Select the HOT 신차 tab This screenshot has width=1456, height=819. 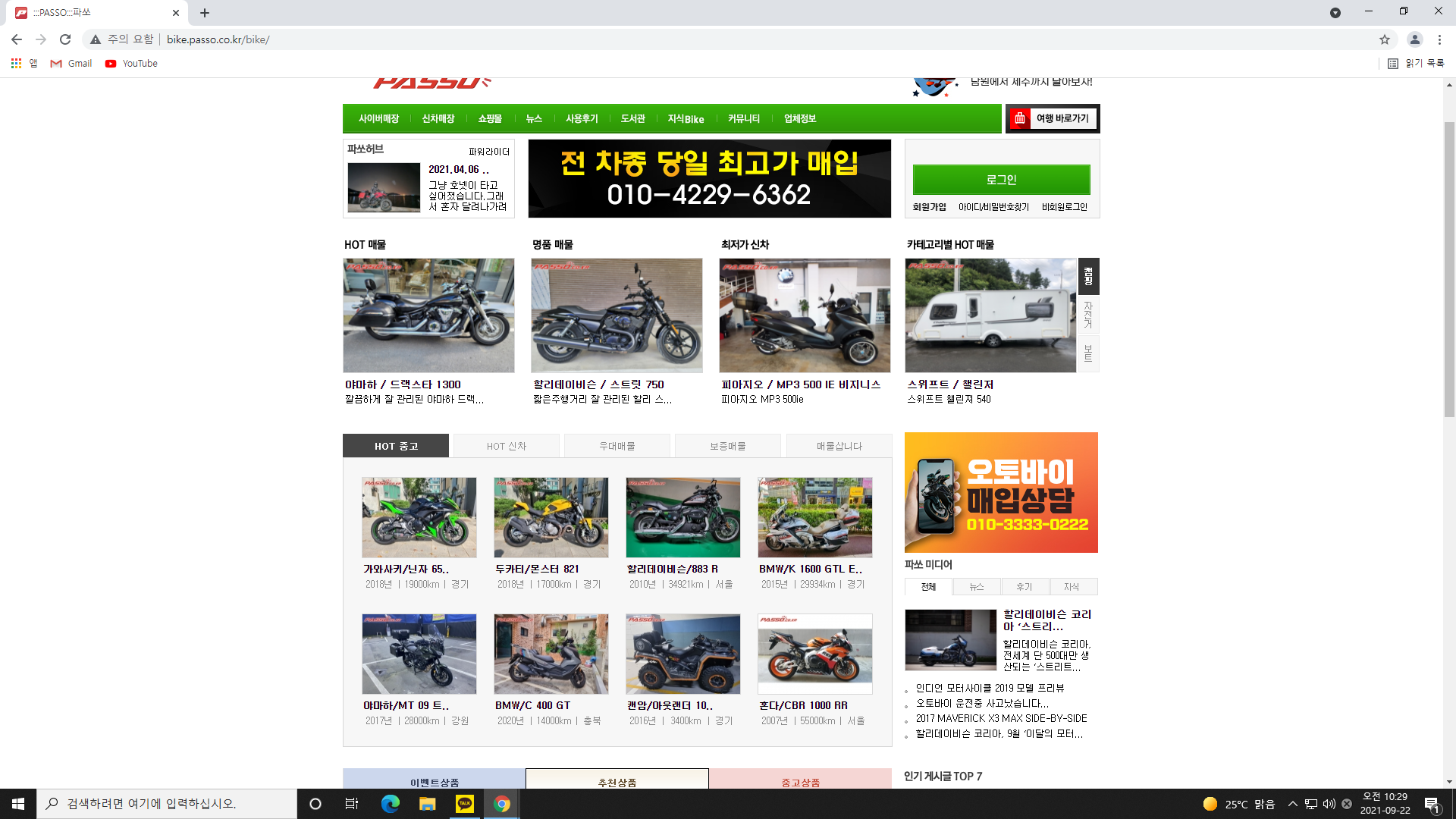pyautogui.click(x=507, y=446)
